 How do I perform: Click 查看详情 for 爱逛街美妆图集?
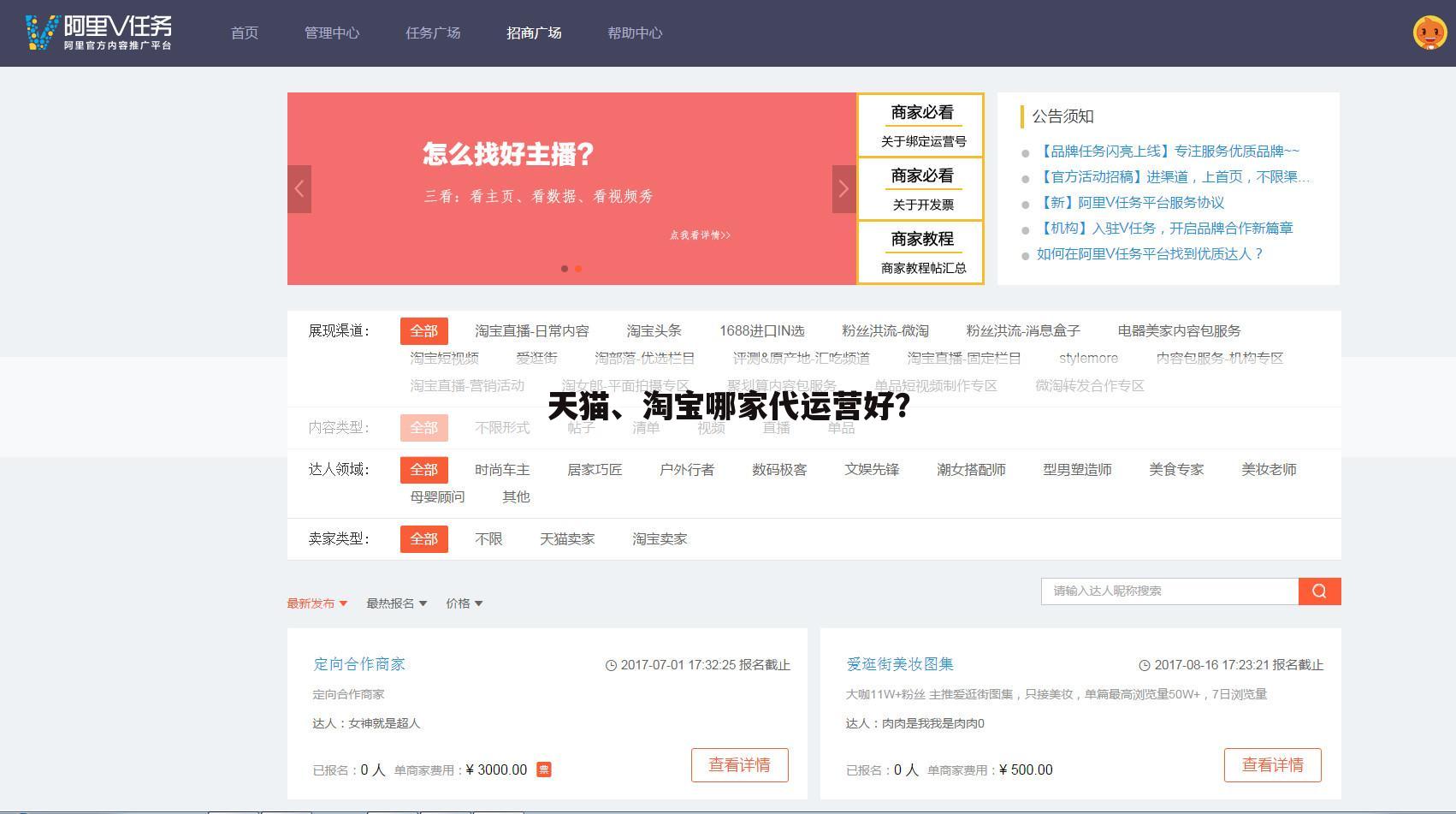tap(1272, 765)
